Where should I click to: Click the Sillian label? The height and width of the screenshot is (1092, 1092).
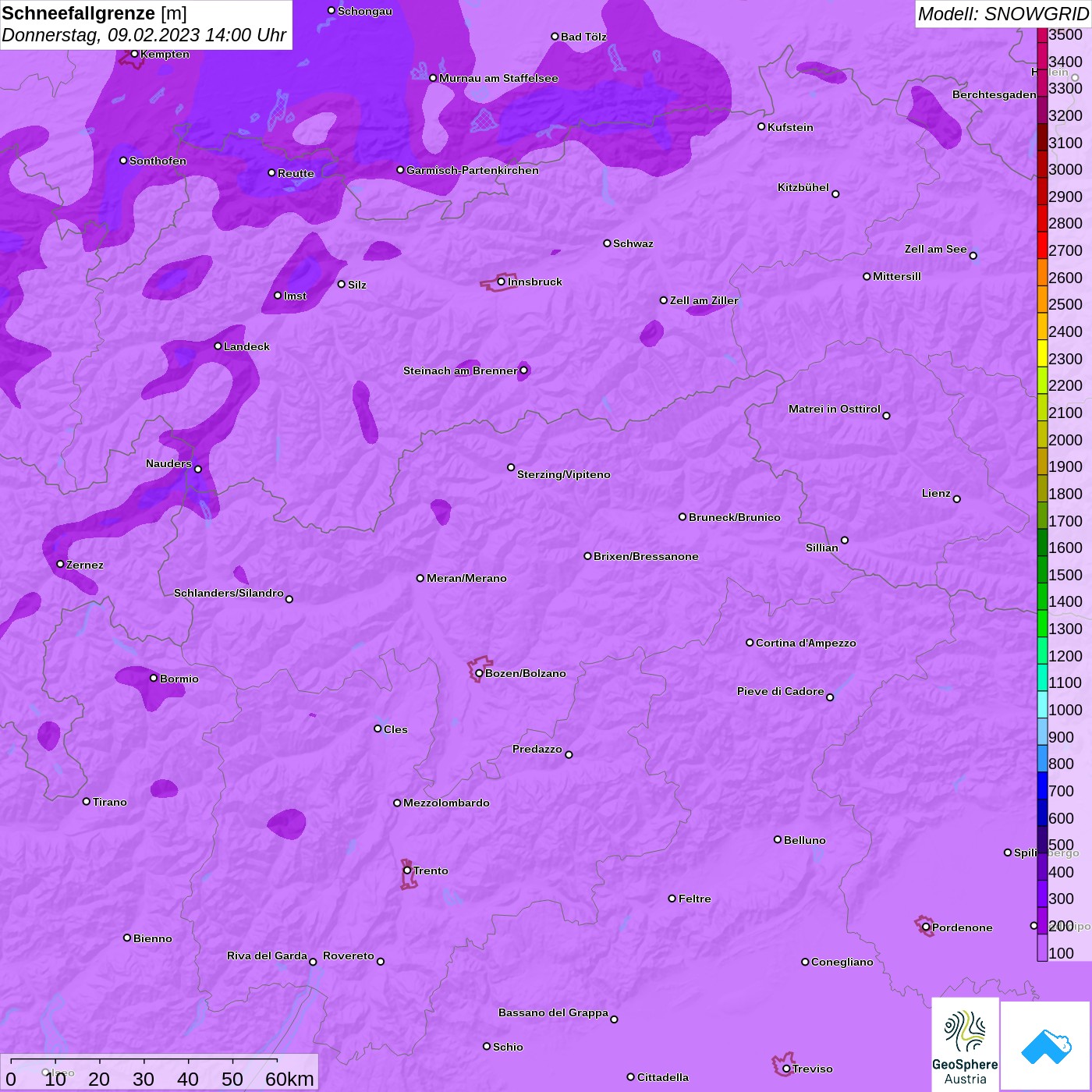click(822, 548)
